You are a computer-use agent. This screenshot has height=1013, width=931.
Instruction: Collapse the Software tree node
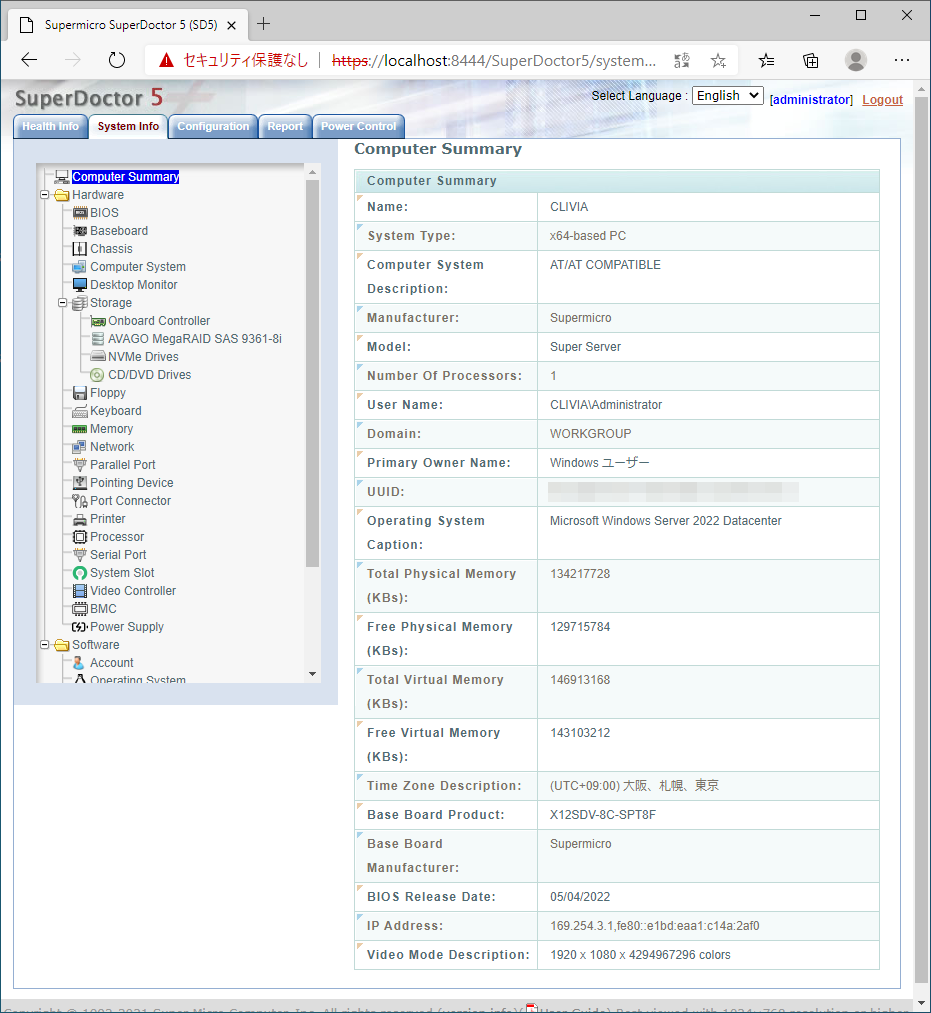point(45,645)
